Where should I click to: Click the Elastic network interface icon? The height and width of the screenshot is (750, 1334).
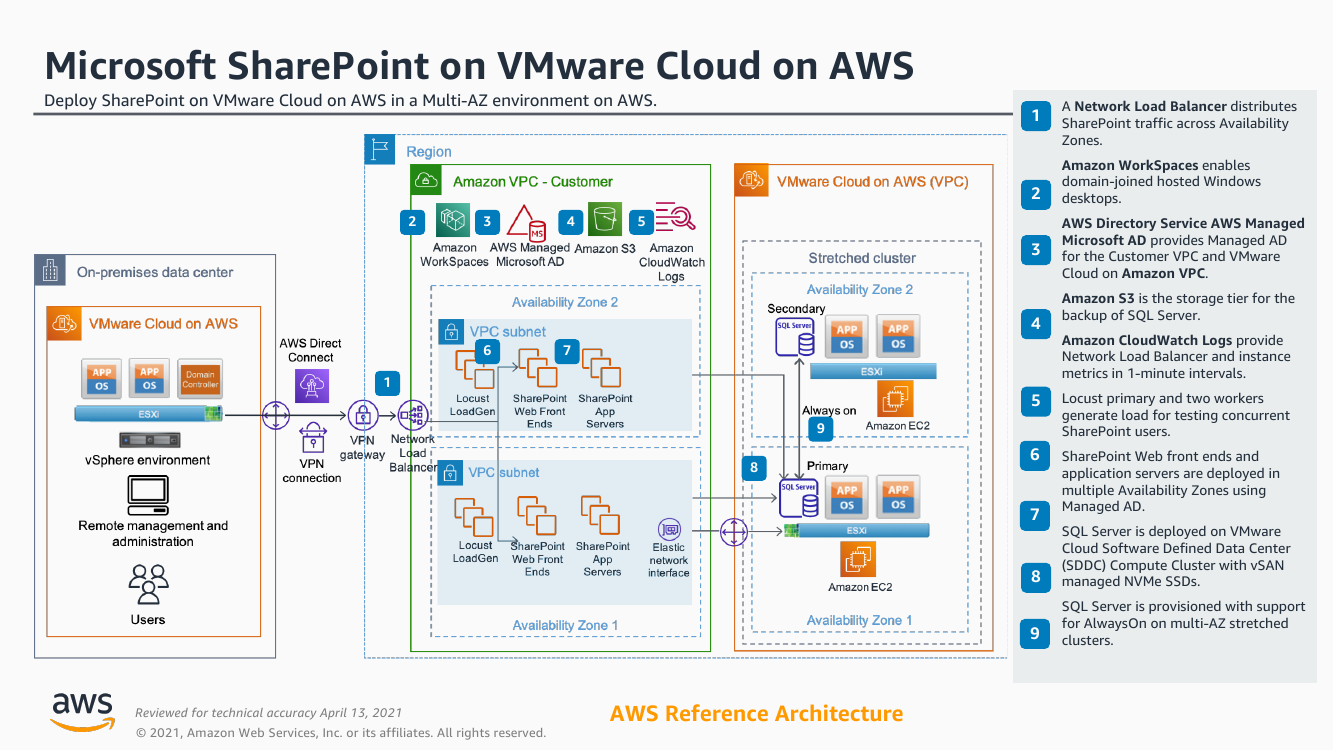(669, 529)
